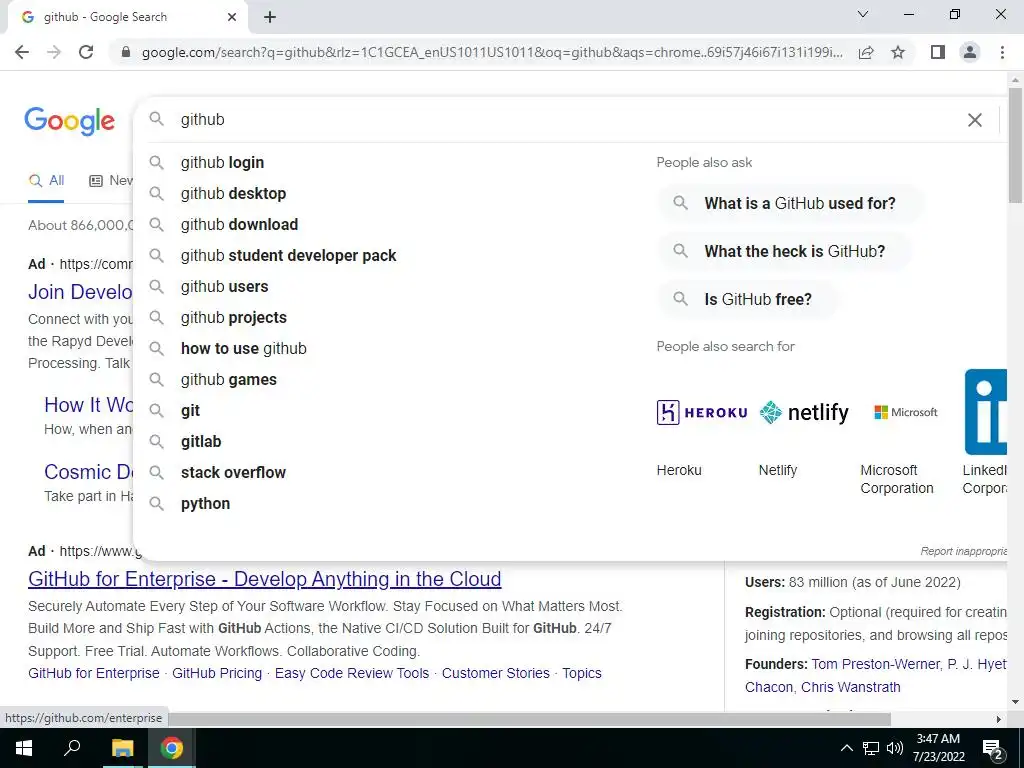Open File Explorer from the taskbar
Image resolution: width=1024 pixels, height=768 pixels.
click(122, 748)
